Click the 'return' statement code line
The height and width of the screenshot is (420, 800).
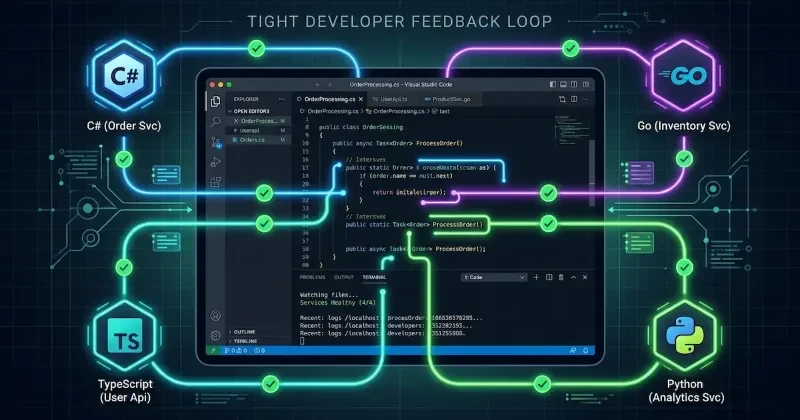click(409, 192)
